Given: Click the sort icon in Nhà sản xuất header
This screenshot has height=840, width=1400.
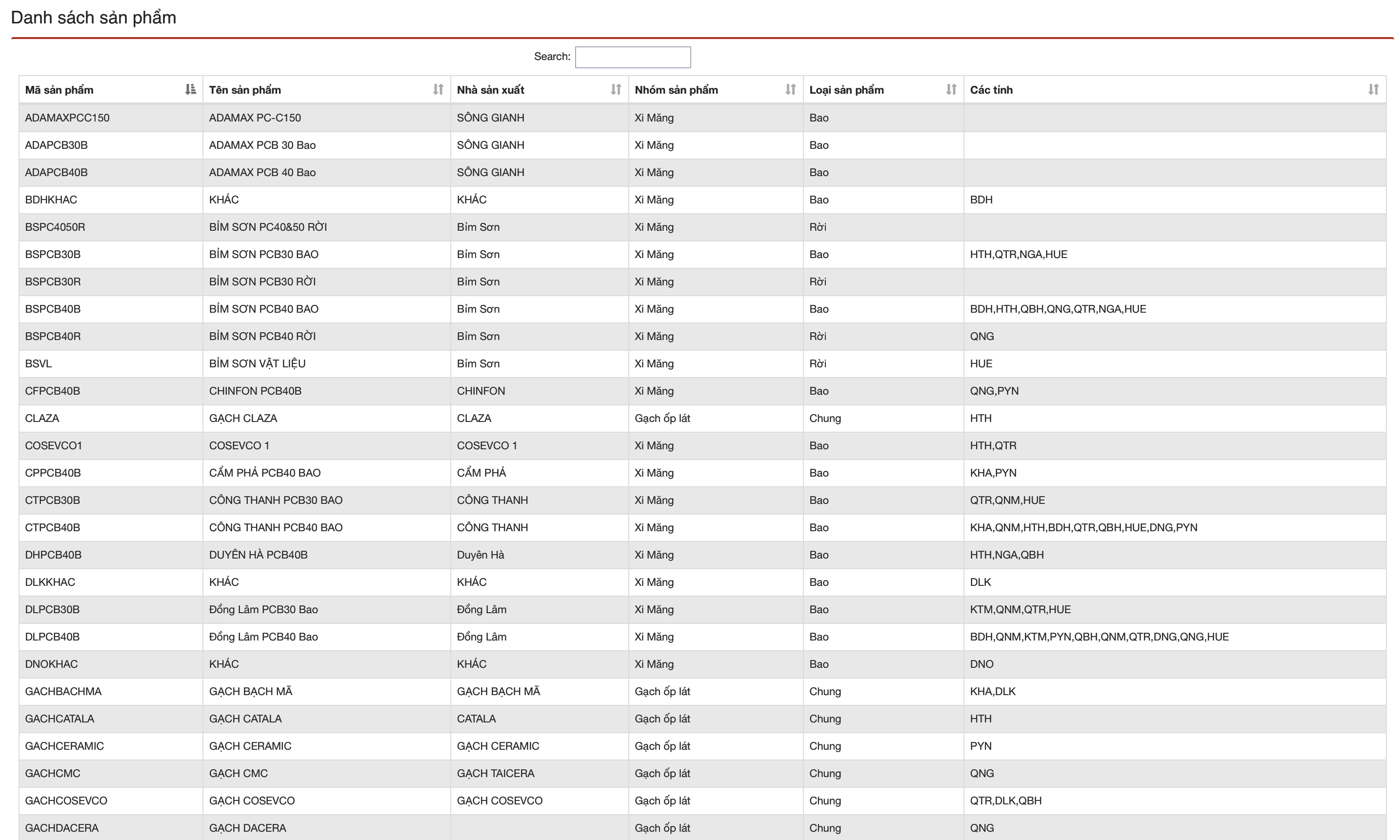Looking at the screenshot, I should point(616,89).
